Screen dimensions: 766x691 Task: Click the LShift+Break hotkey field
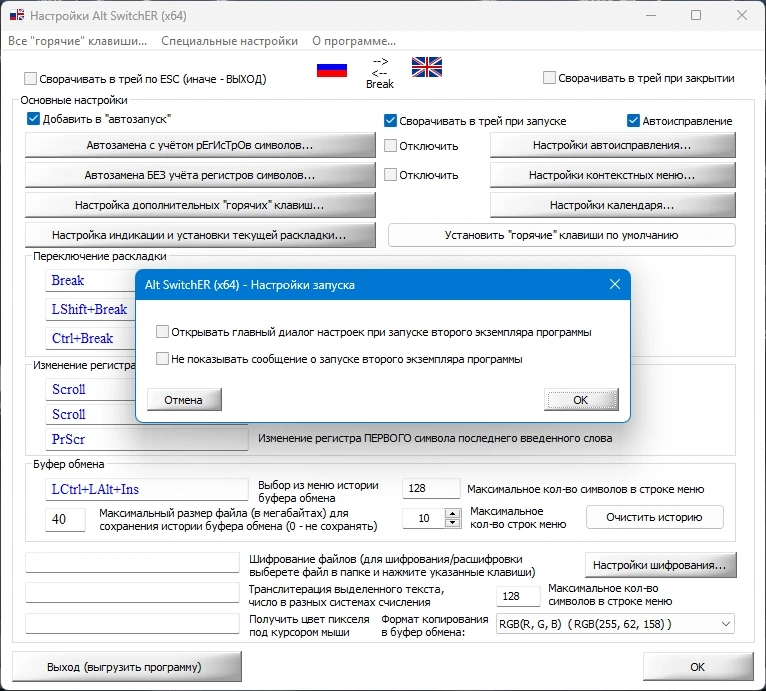(90, 309)
